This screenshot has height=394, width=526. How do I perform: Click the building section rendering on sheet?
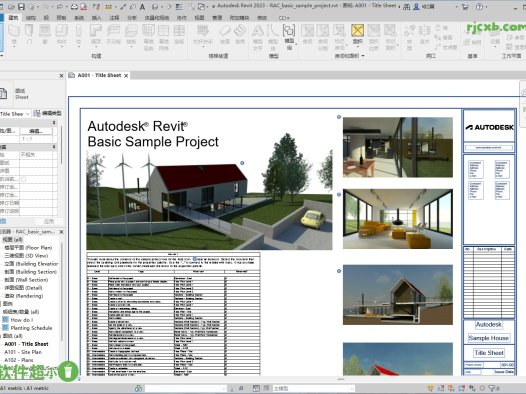398,294
